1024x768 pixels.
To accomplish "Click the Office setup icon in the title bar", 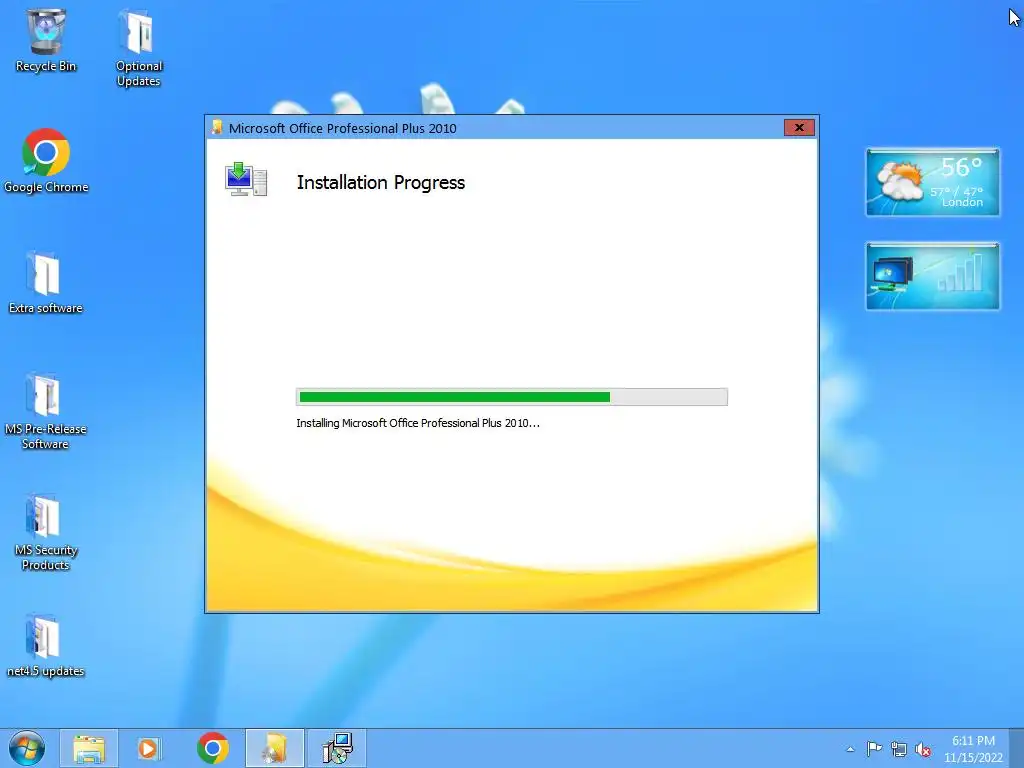I will (217, 127).
